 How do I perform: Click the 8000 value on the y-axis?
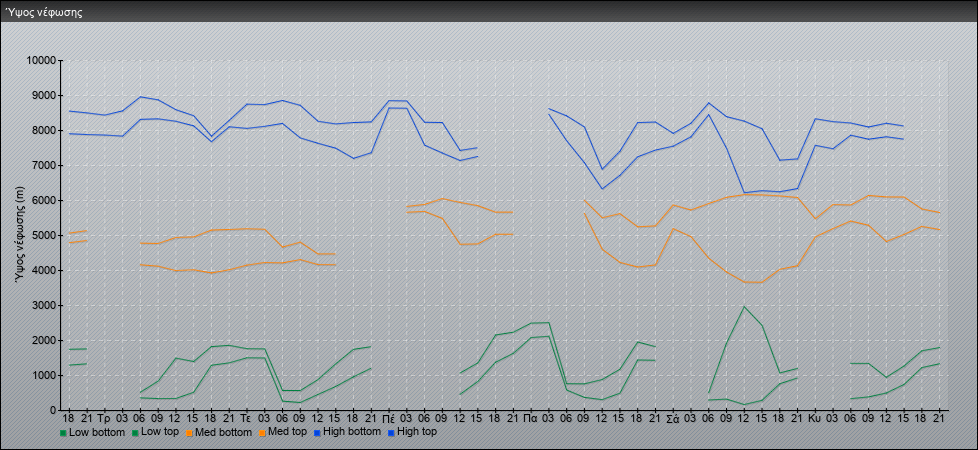pos(44,130)
